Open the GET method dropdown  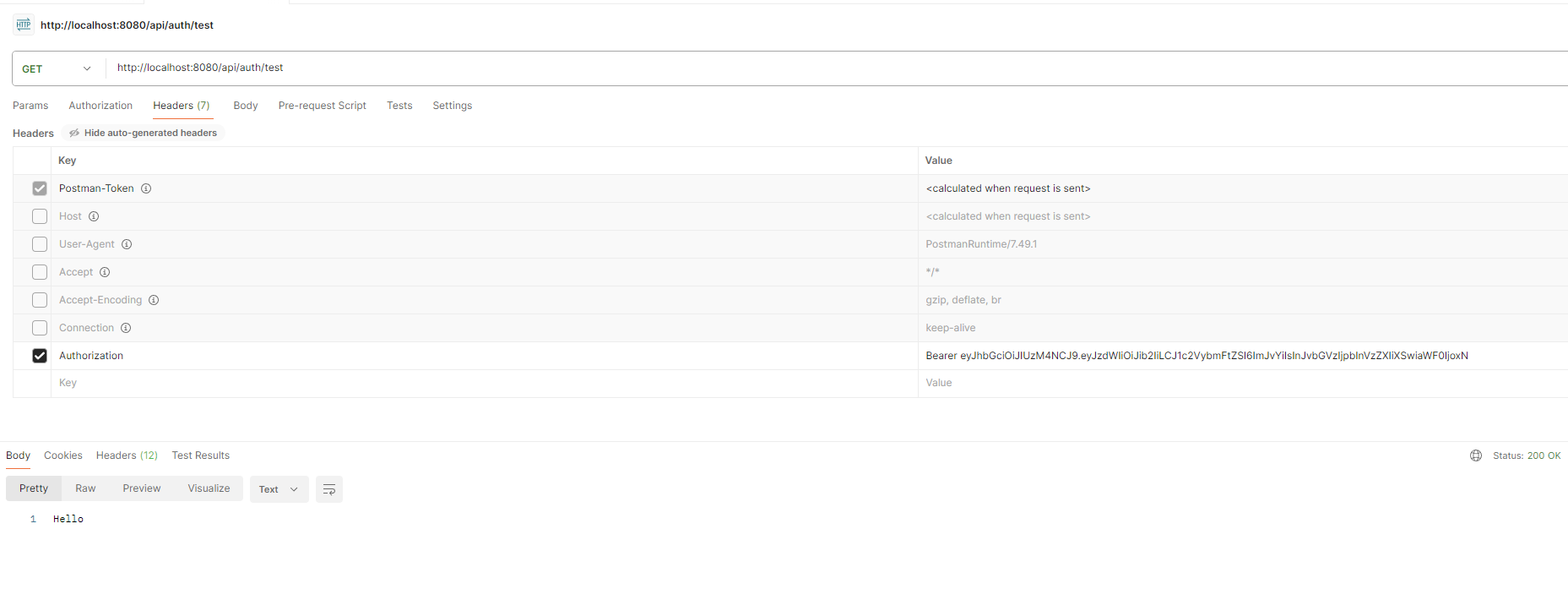coord(57,68)
